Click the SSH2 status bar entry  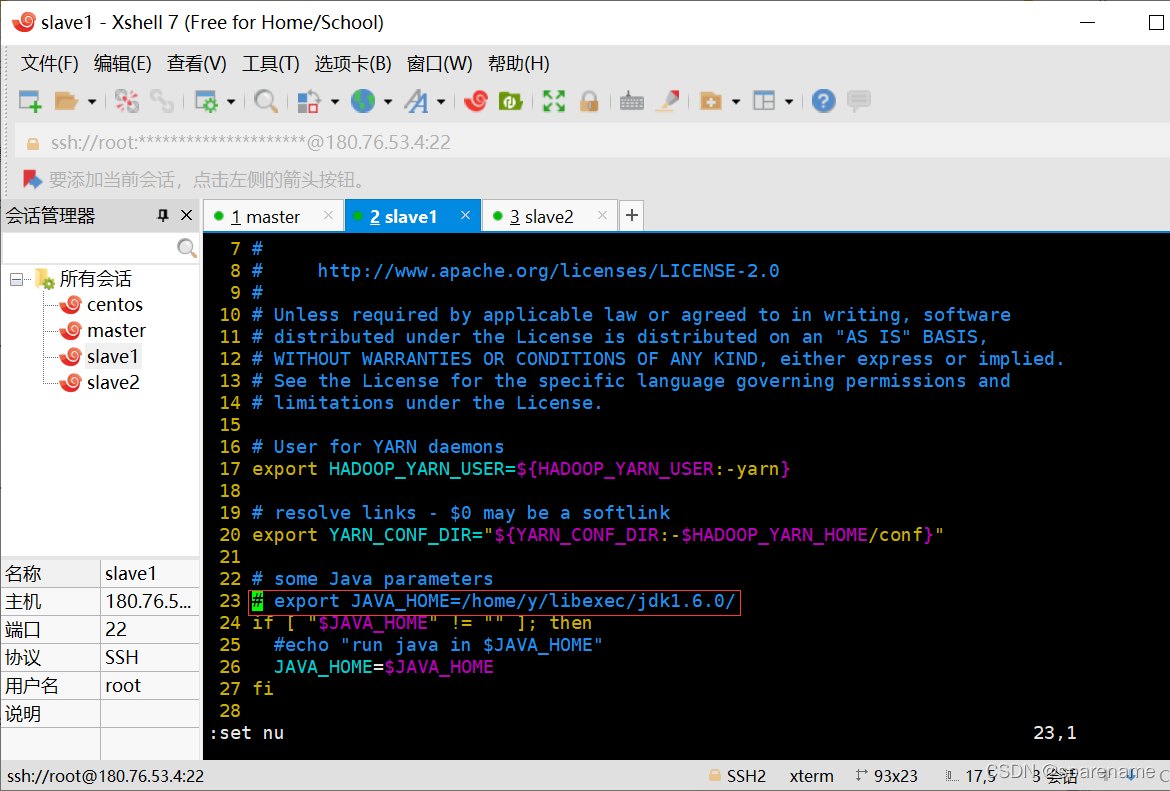click(x=737, y=776)
